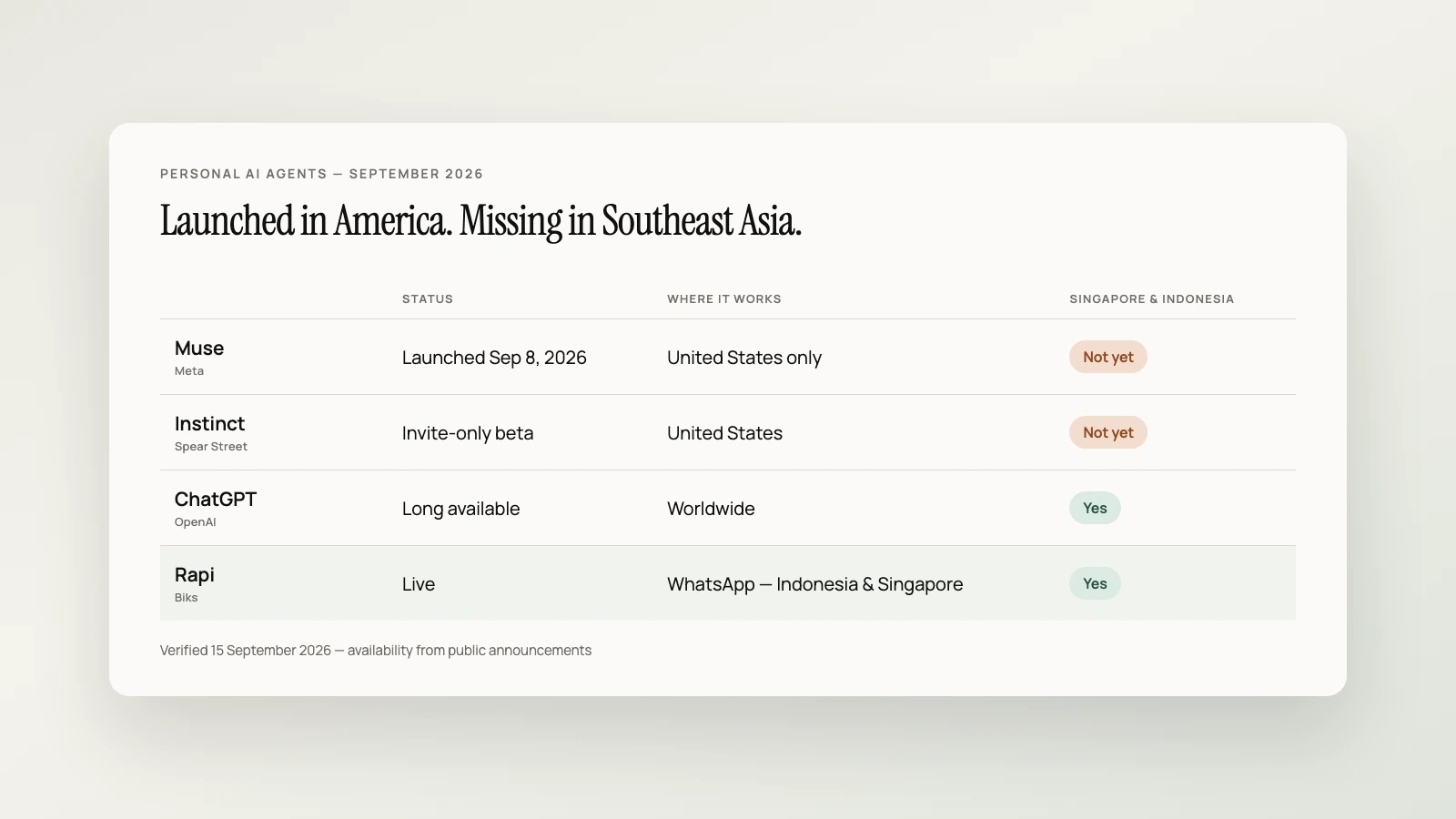
Task: Click the "OpenAI" company label
Action: pos(196,522)
